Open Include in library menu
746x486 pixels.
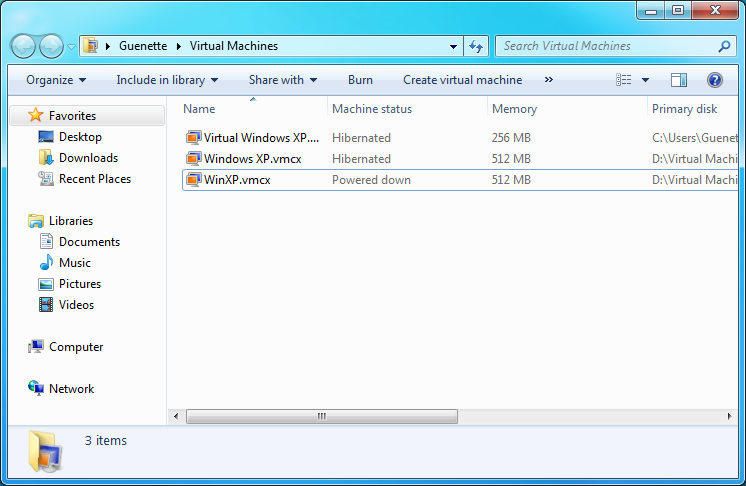point(167,80)
